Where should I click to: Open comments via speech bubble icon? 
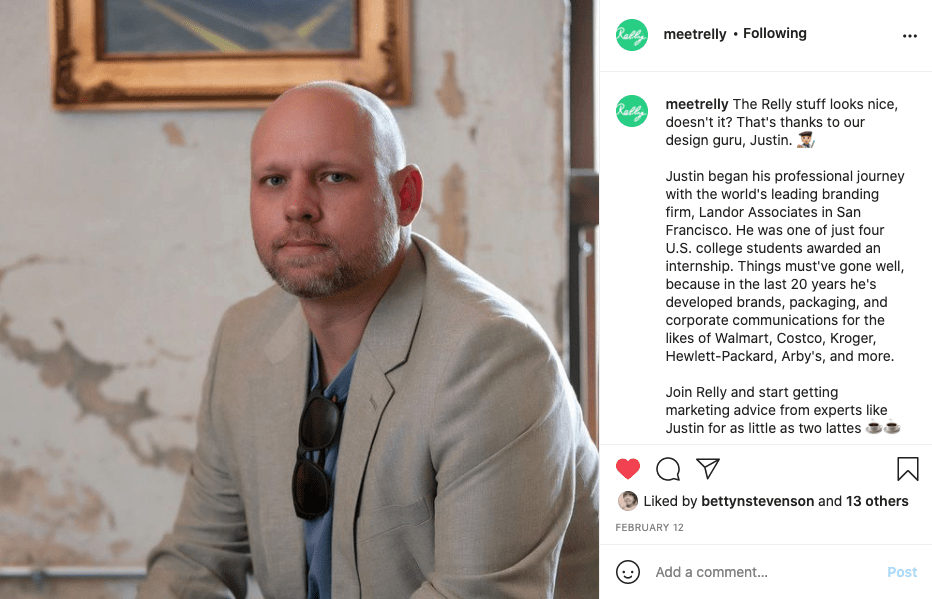(x=668, y=469)
